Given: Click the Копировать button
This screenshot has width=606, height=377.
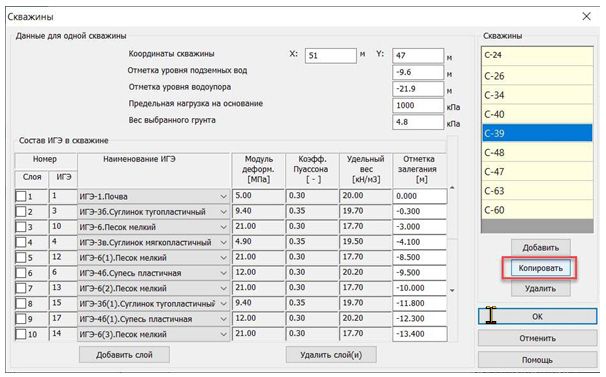Looking at the screenshot, I should point(540,268).
